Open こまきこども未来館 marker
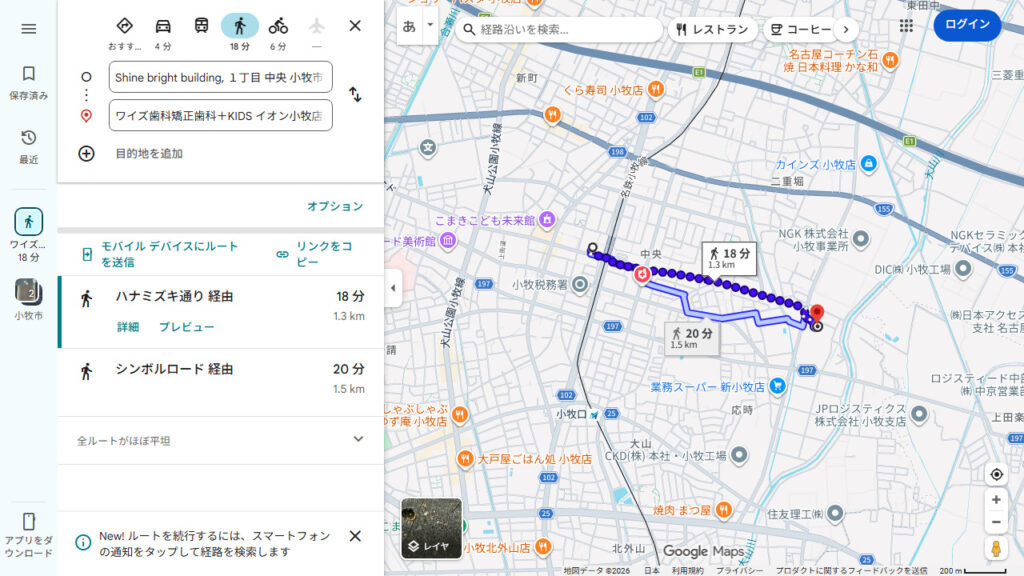The width and height of the screenshot is (1024, 576). click(x=547, y=219)
